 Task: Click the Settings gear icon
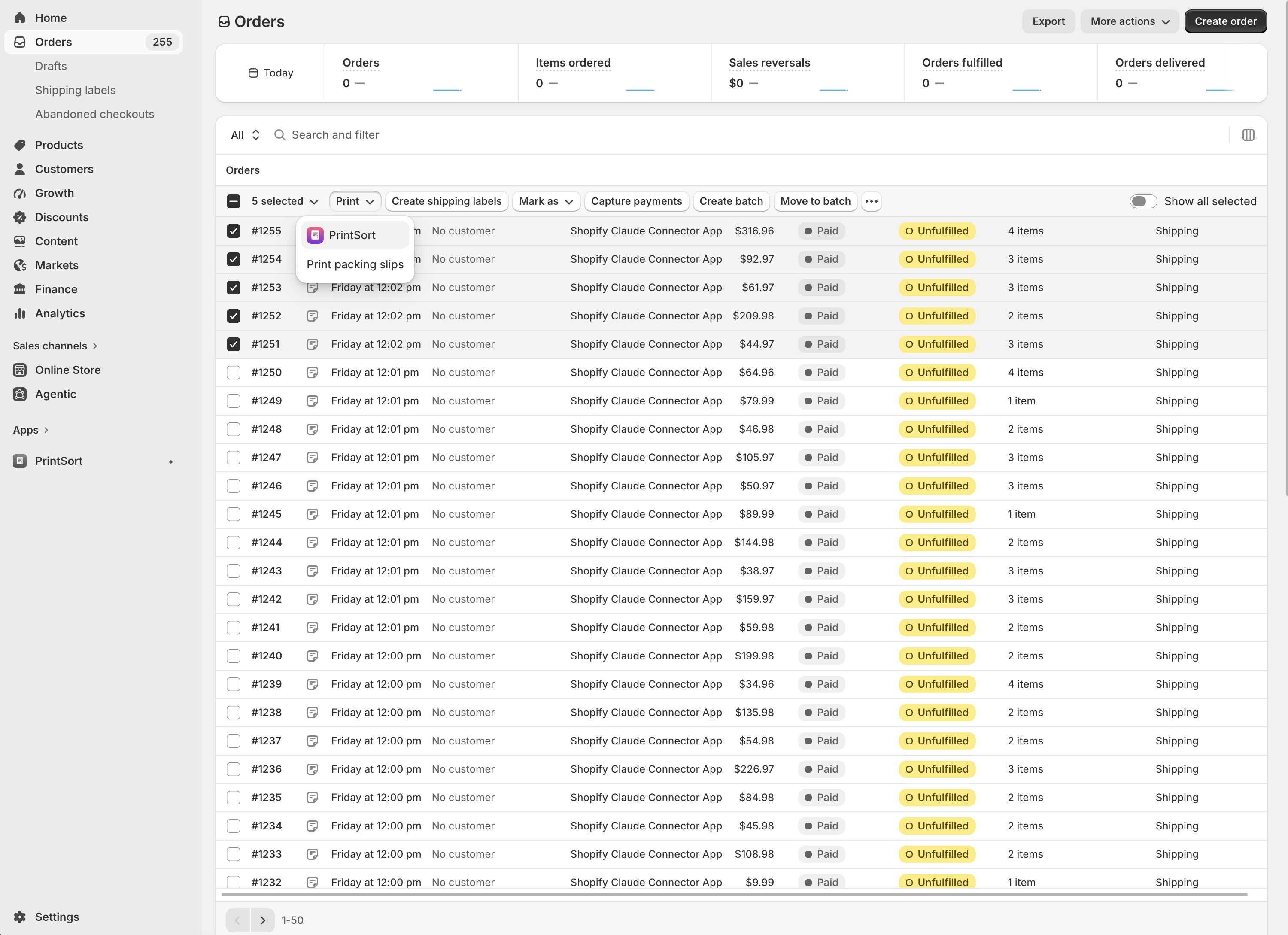[x=20, y=917]
